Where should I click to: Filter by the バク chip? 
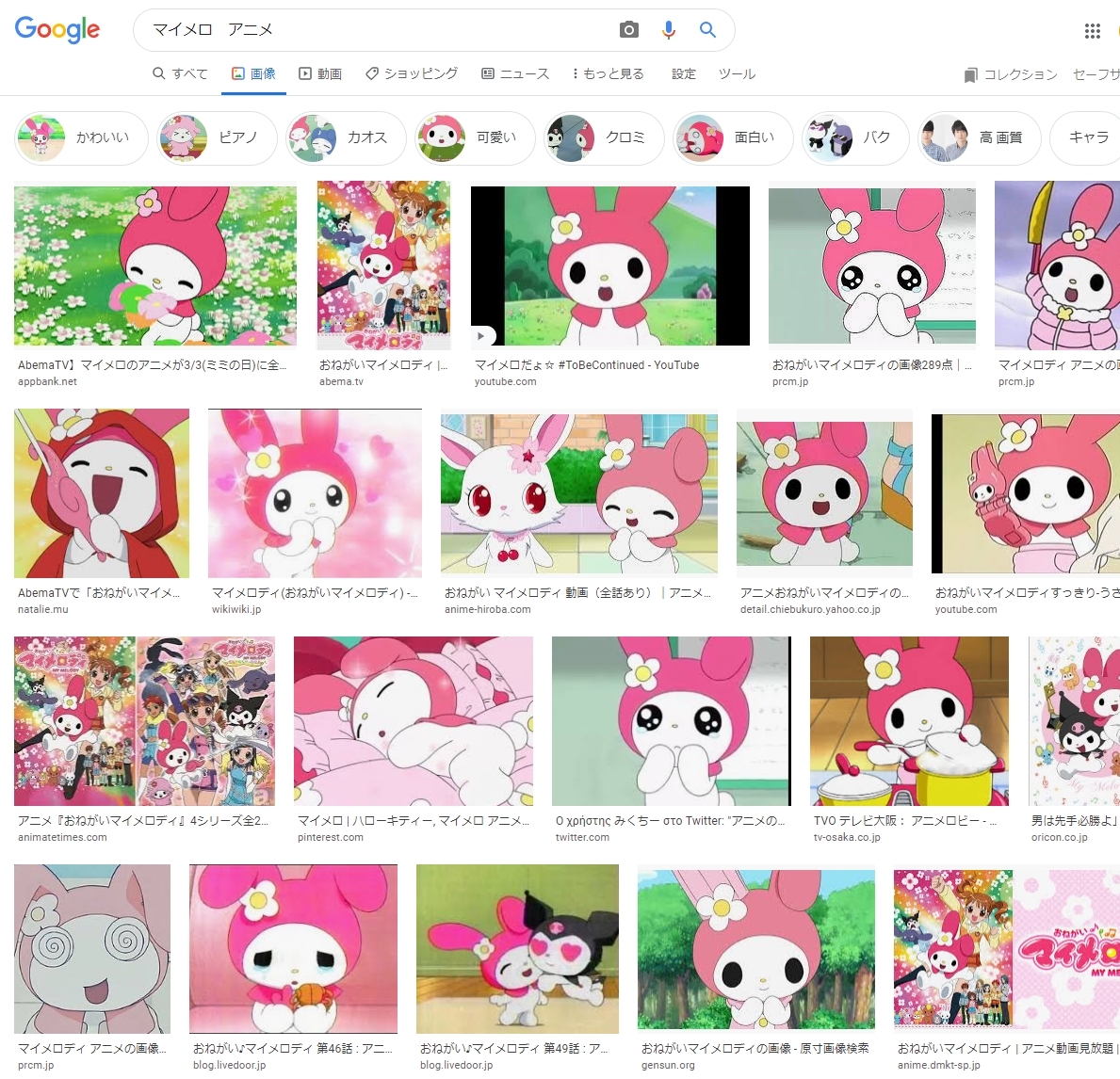click(855, 137)
